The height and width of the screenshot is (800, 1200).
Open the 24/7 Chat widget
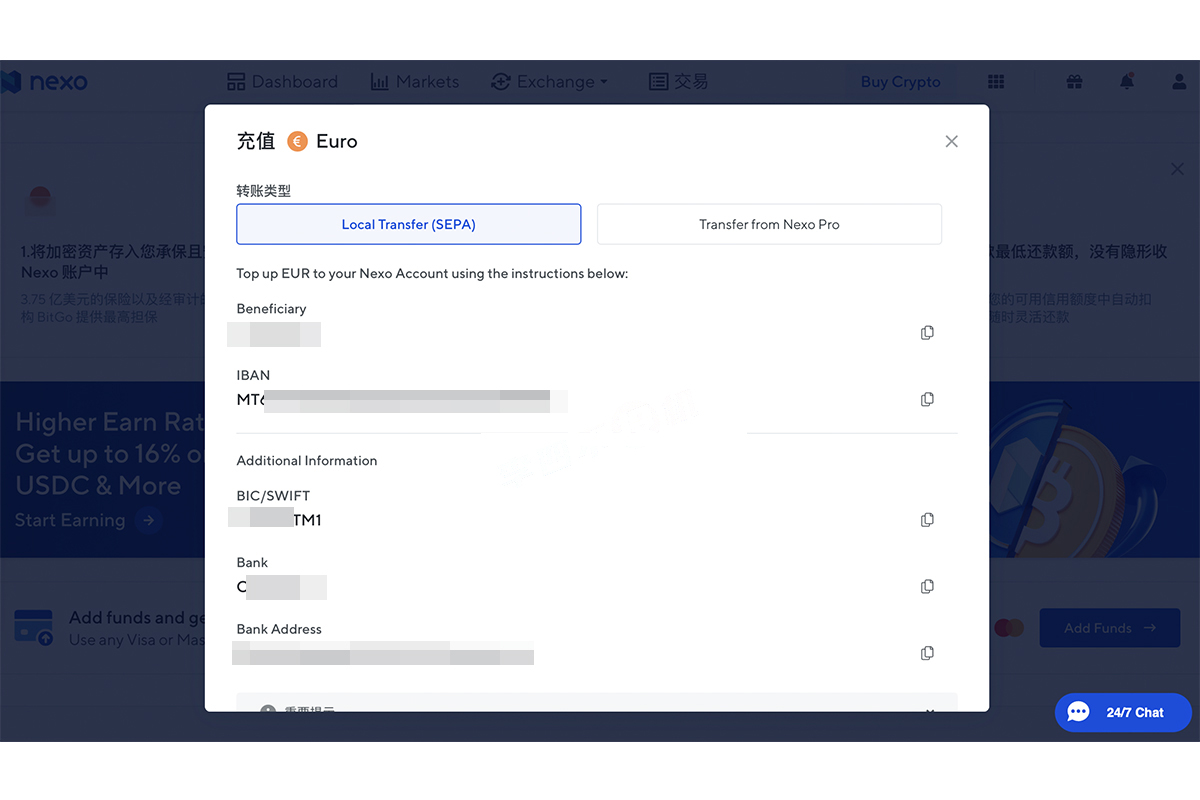point(1123,713)
